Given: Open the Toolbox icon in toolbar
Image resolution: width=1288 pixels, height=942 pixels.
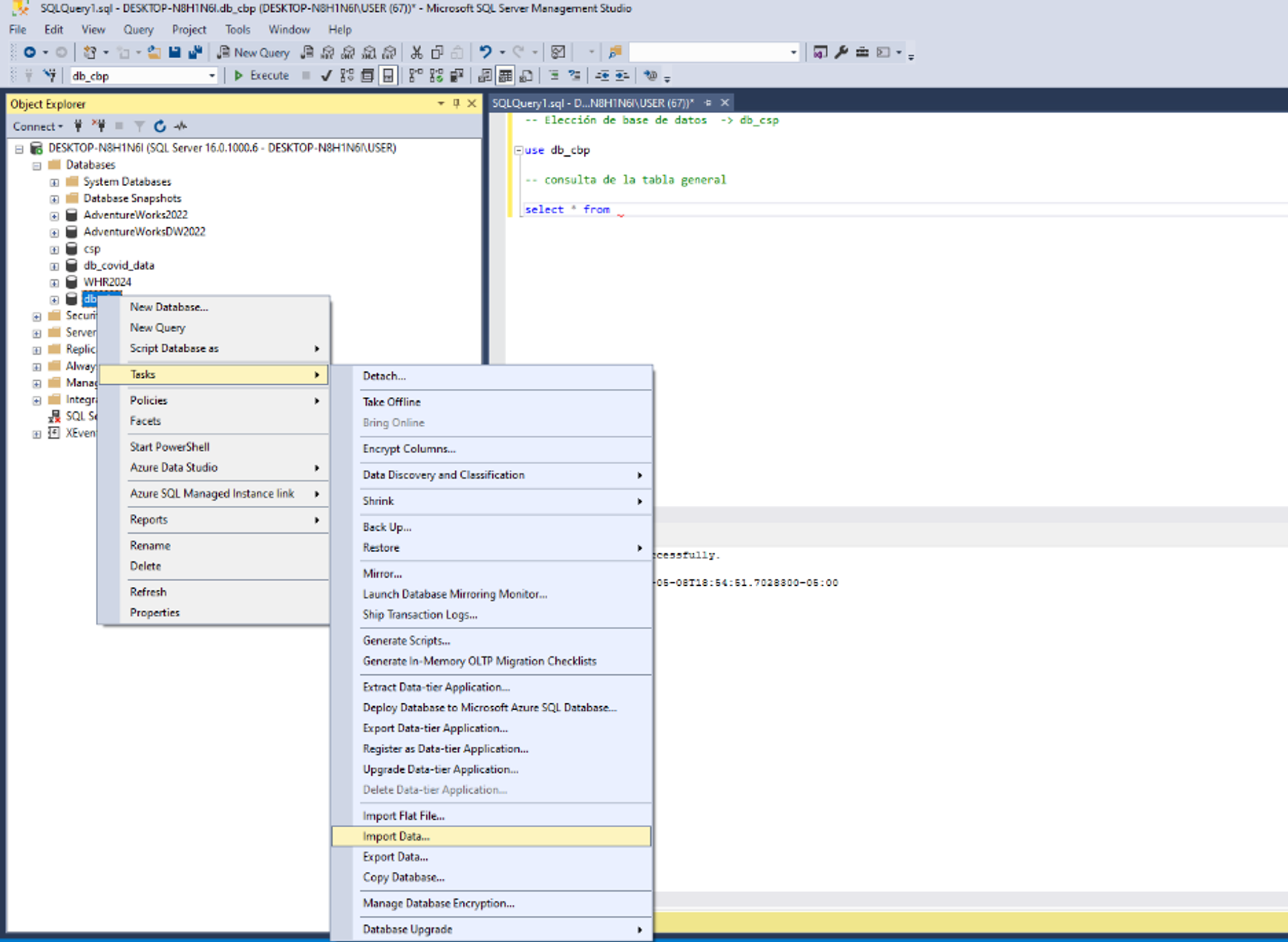Looking at the screenshot, I should [862, 53].
